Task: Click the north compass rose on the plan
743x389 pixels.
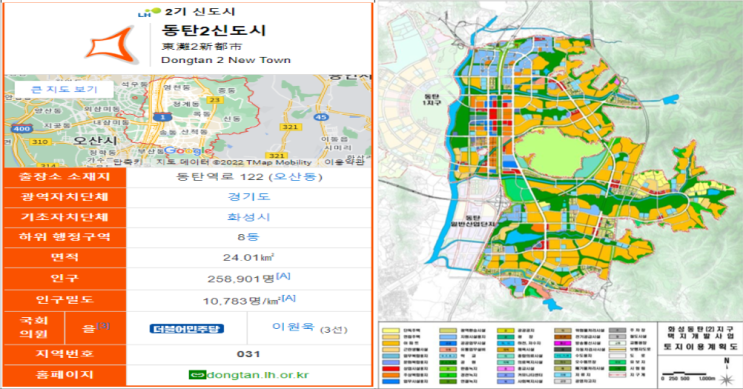Action: coord(726,379)
